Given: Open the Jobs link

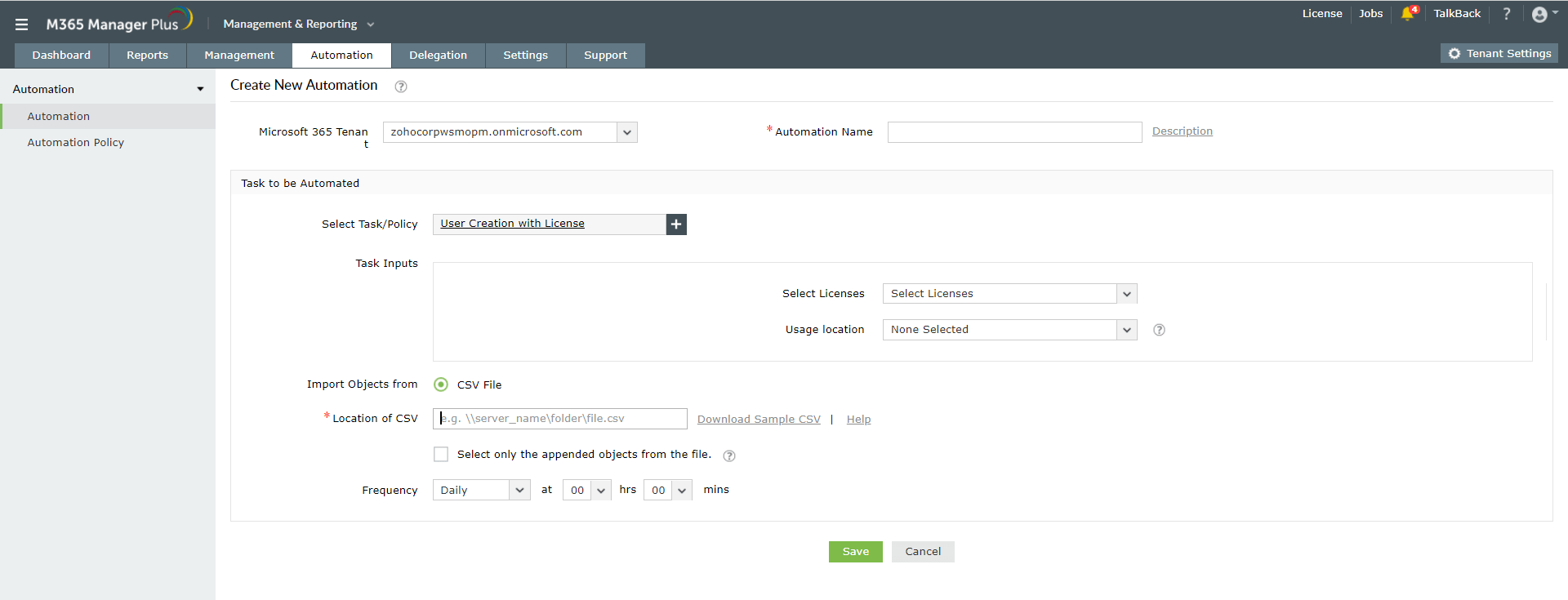Looking at the screenshot, I should coord(1370,14).
